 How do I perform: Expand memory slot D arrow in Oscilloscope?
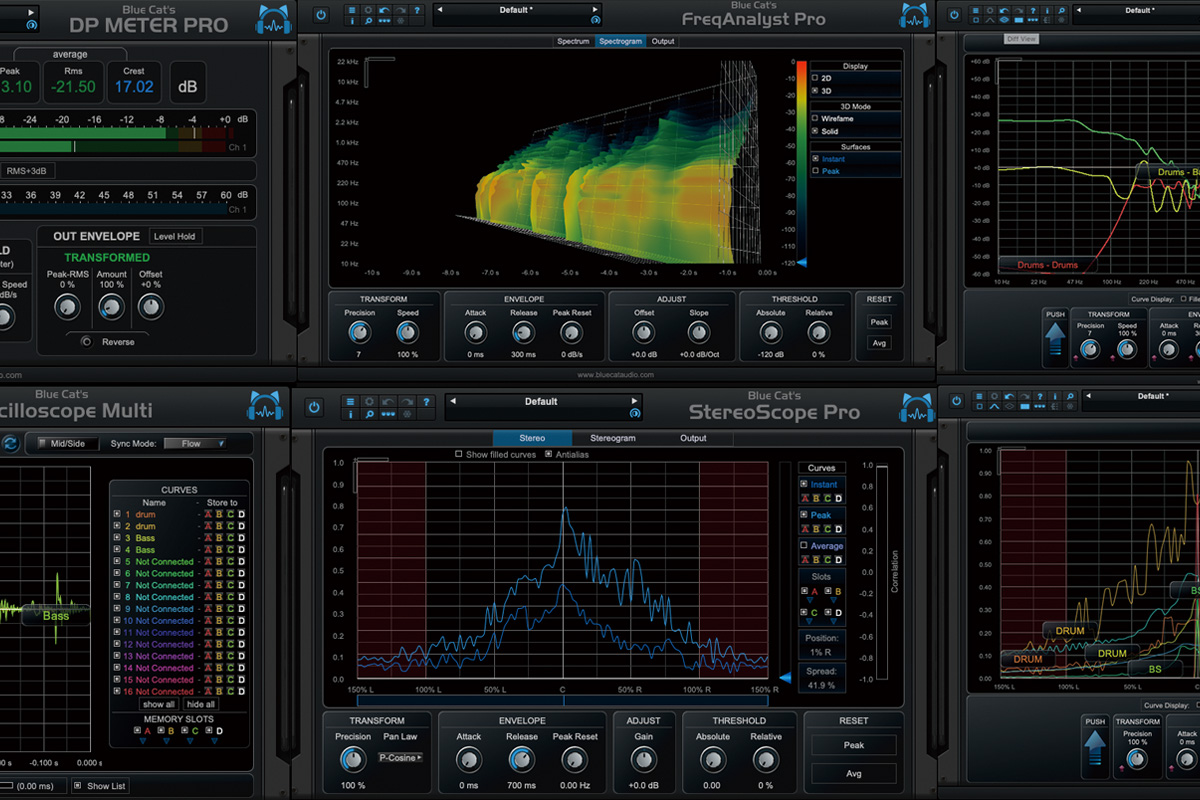click(214, 741)
